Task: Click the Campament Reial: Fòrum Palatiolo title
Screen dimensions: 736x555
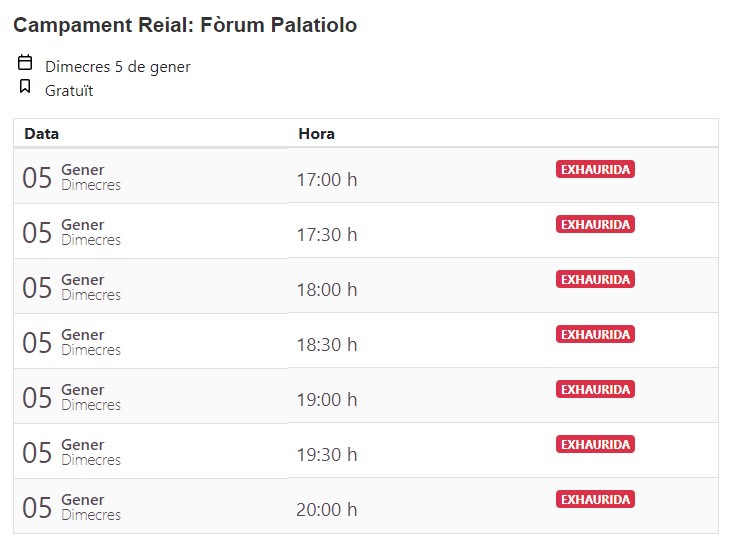Action: pos(185,25)
